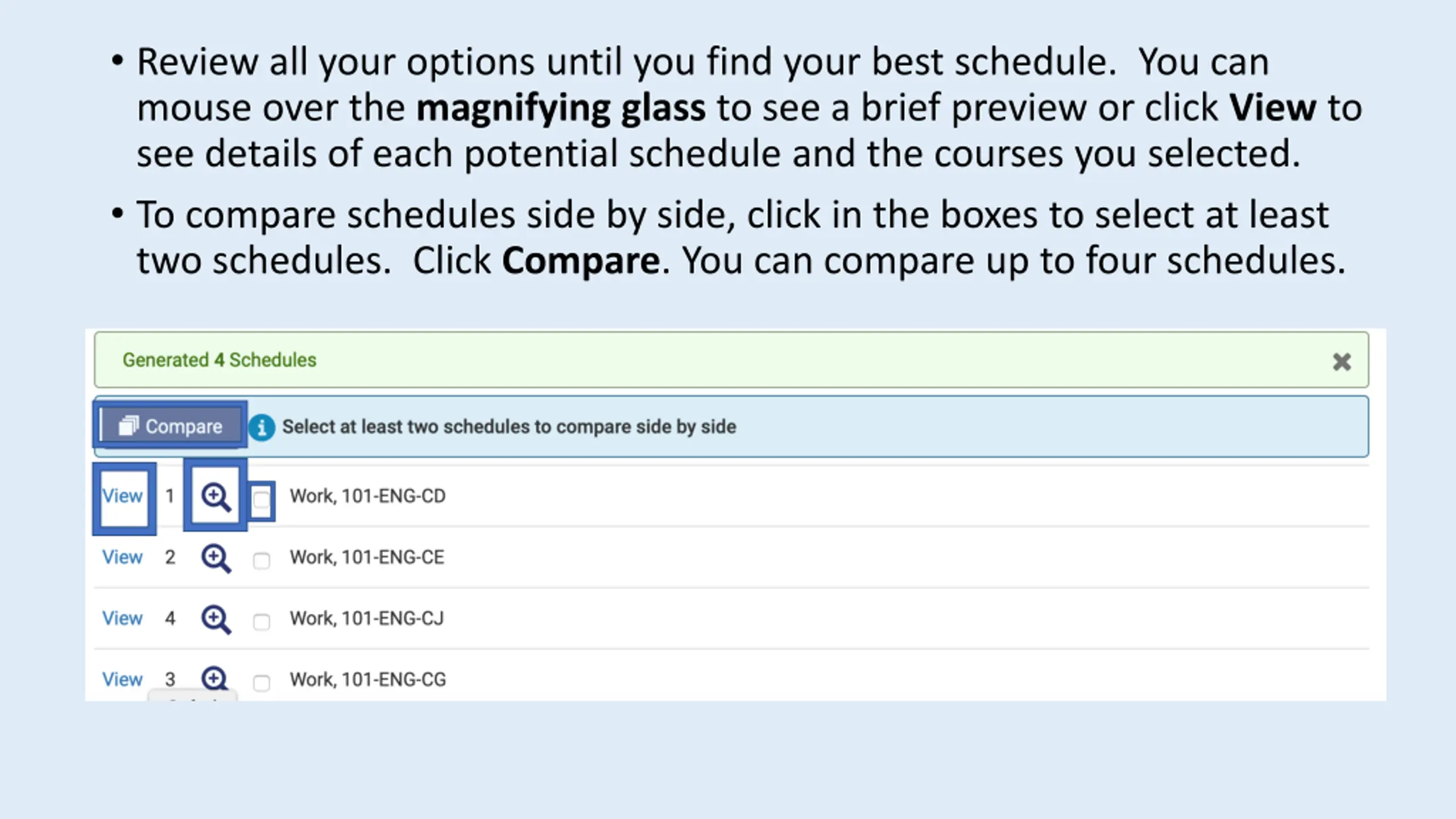Tick the checkbox for Work, 101-ENG-CJ
Viewport: 1456px width, 819px height.
[x=262, y=622]
